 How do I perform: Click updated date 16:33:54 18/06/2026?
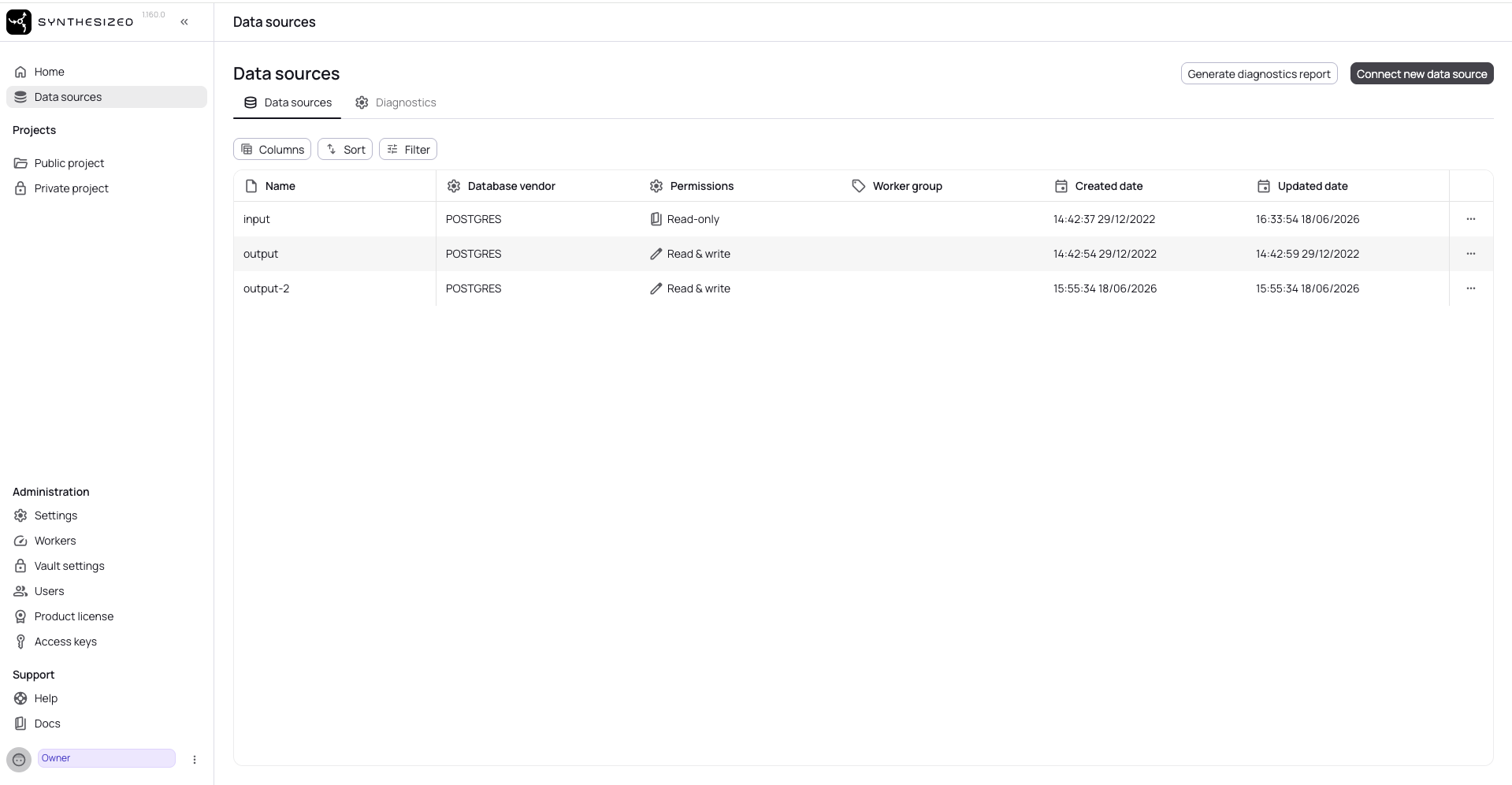[1308, 219]
